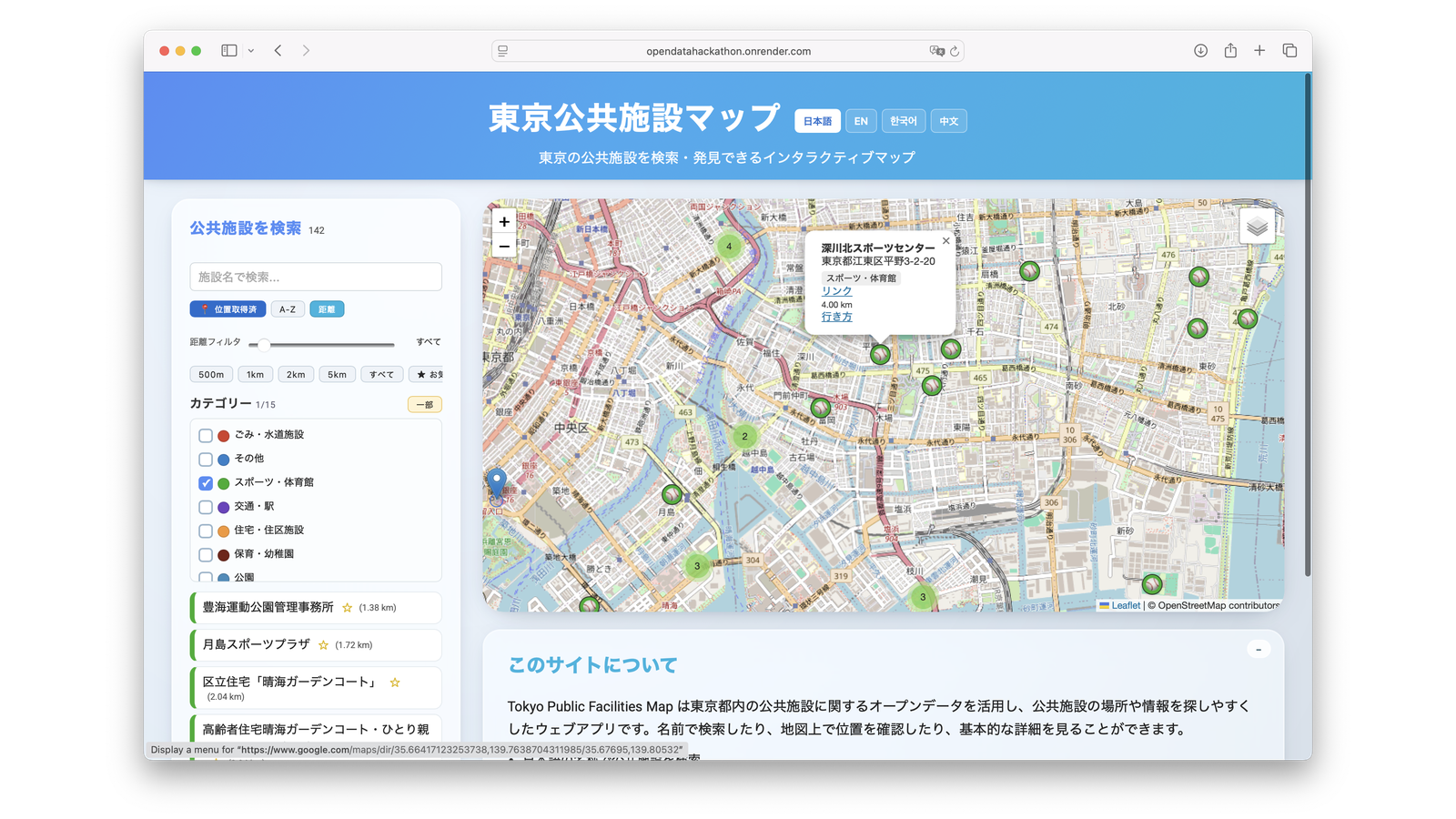Switch language to 日本語

click(817, 121)
